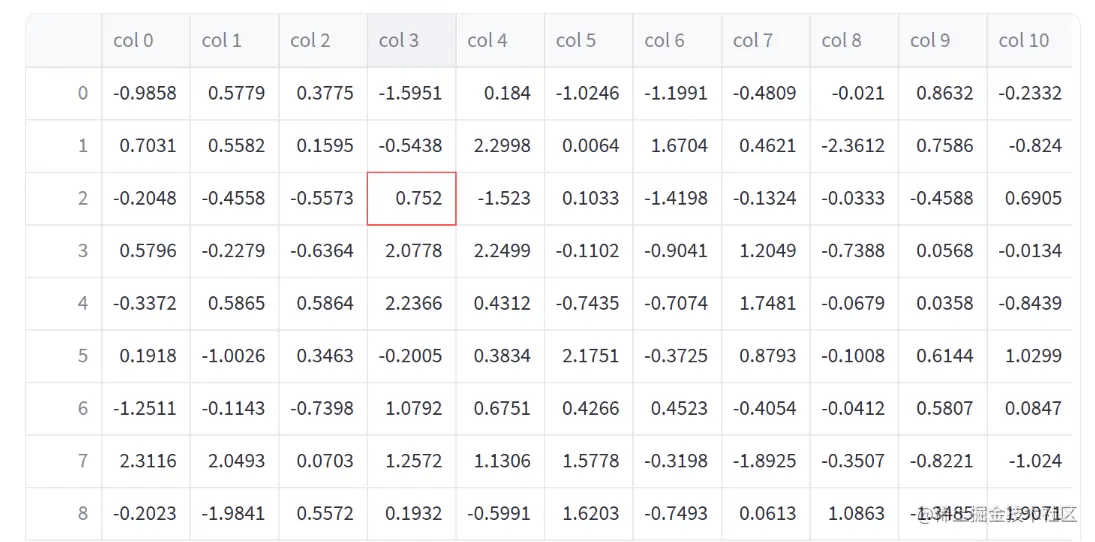The height and width of the screenshot is (542, 1095).
Task: Select the cell reading -0.021
Action: 855,94
